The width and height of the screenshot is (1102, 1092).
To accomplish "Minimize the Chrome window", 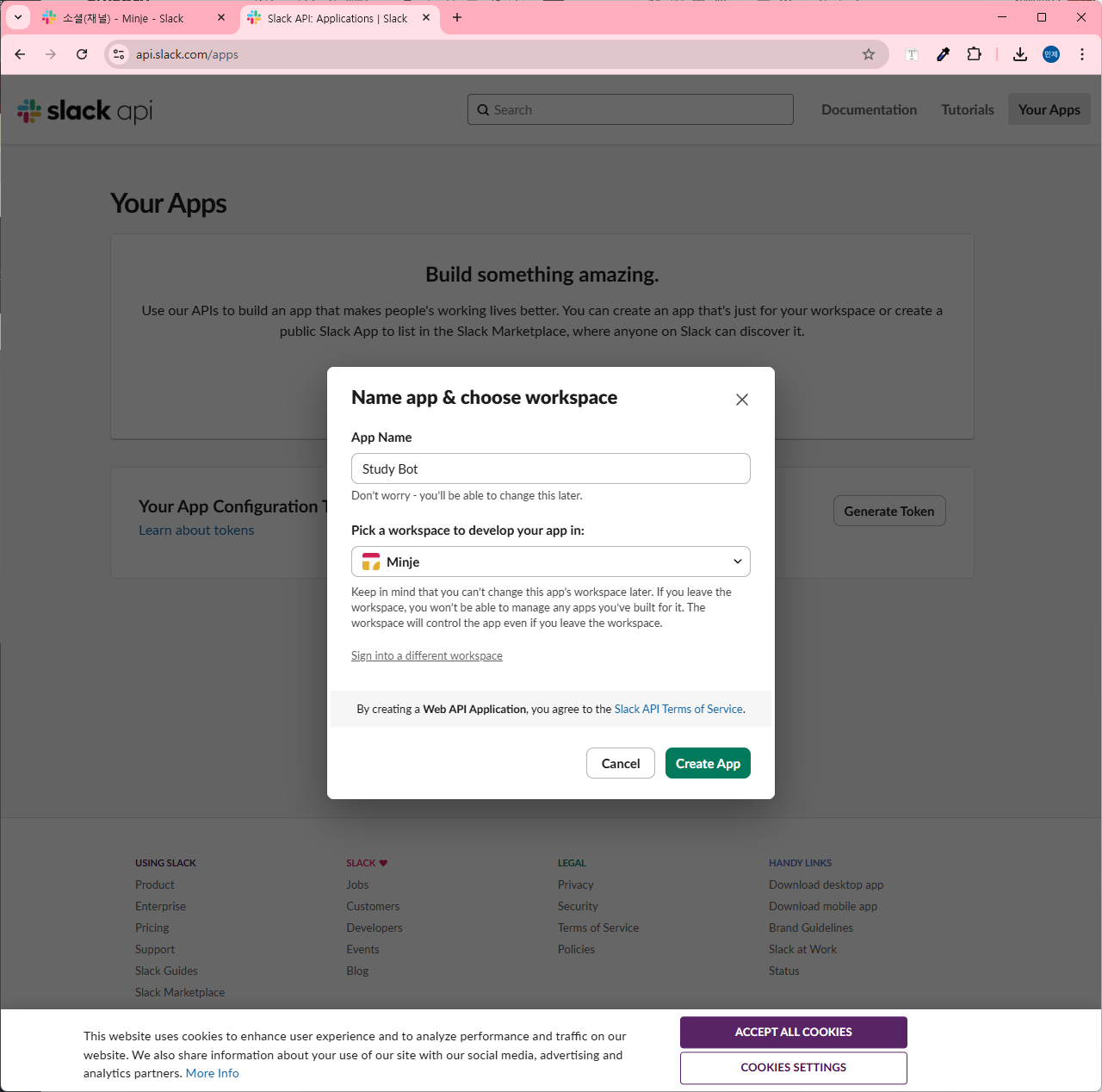I will (1002, 17).
